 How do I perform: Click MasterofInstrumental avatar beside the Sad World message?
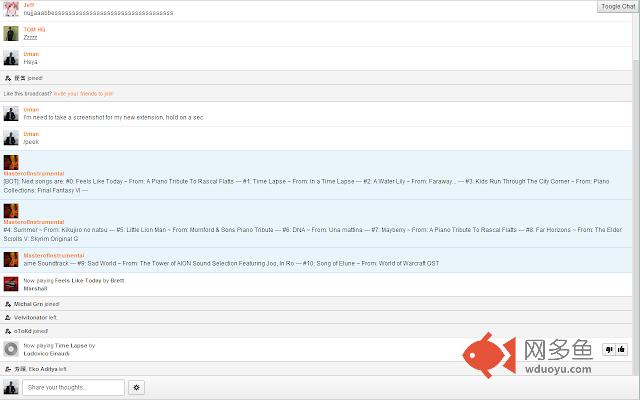[11, 259]
